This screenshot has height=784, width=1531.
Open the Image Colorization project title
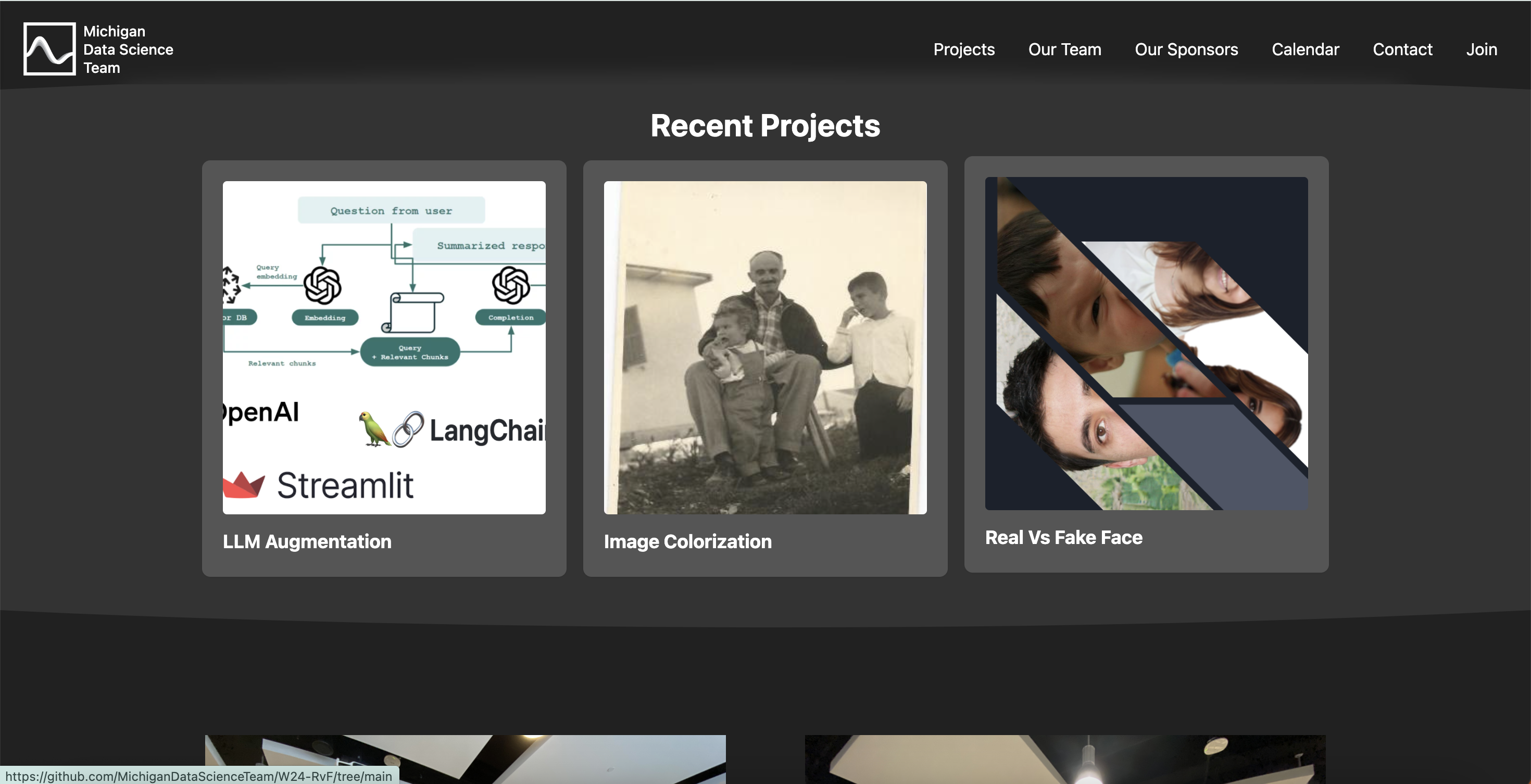click(687, 541)
